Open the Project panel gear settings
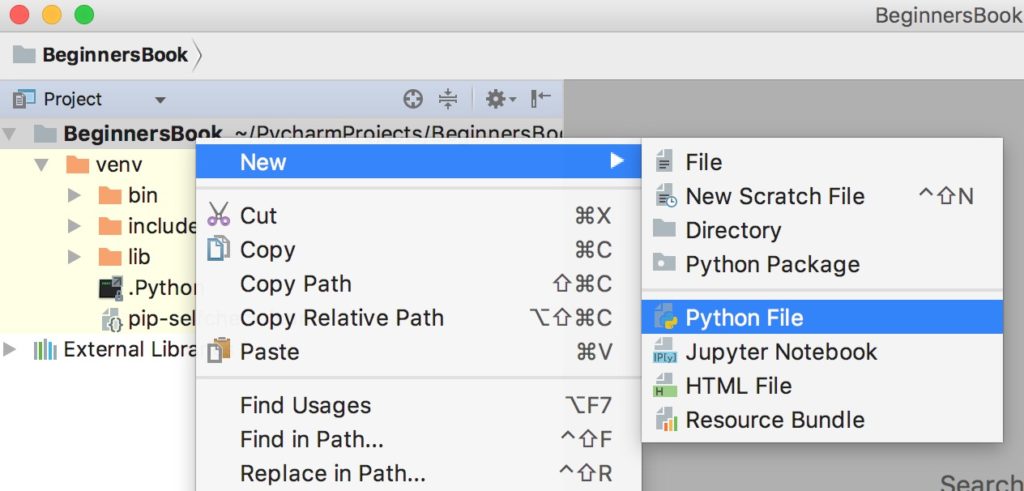The image size is (1024, 491). [500, 99]
